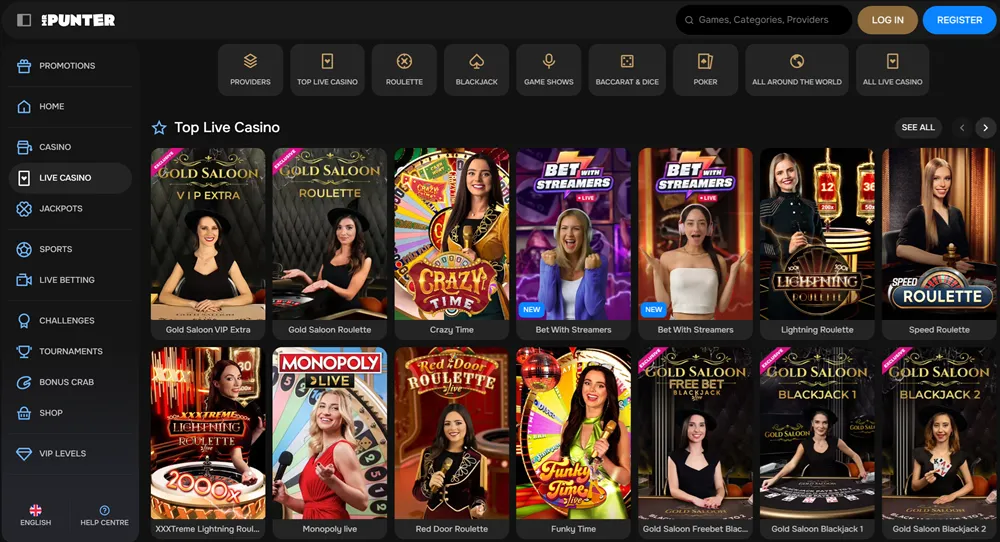Open the Game Shows category
The image size is (1000, 542).
548,70
